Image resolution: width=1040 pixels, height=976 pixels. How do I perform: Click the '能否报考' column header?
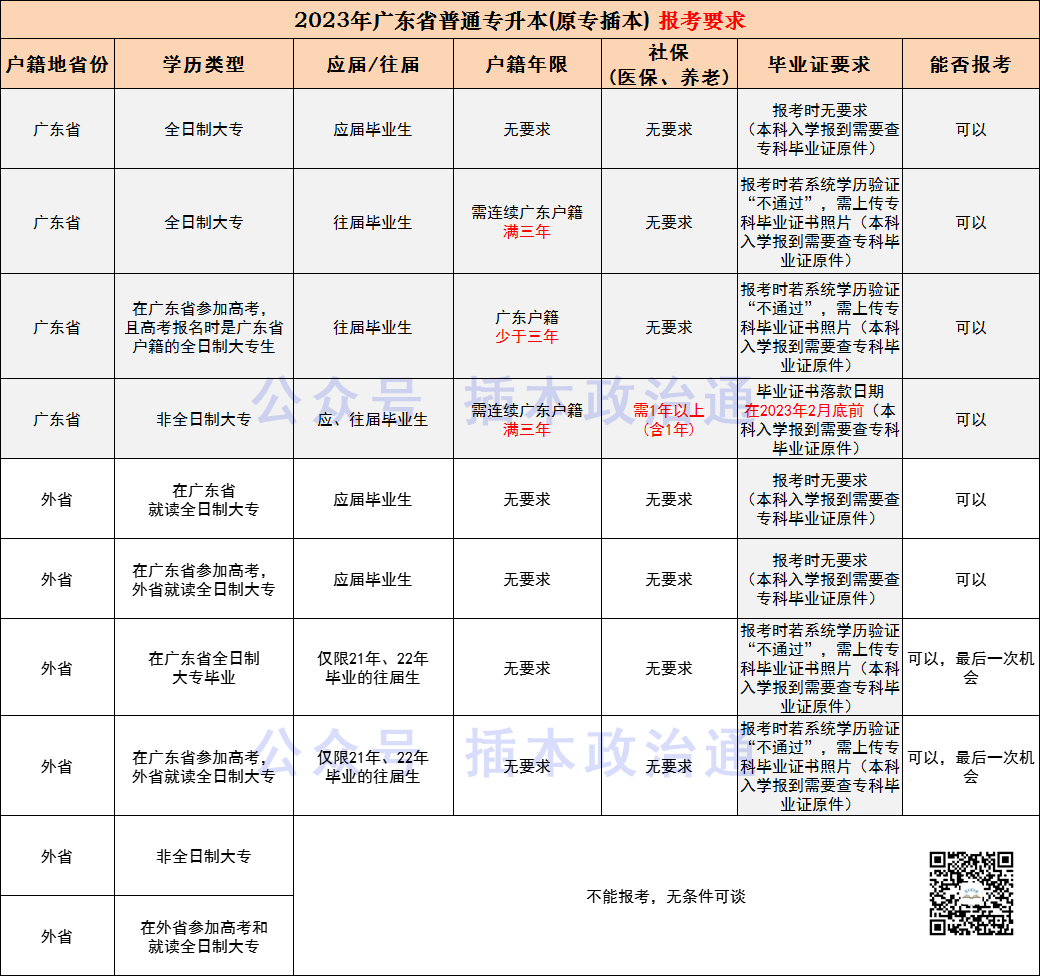click(x=971, y=64)
